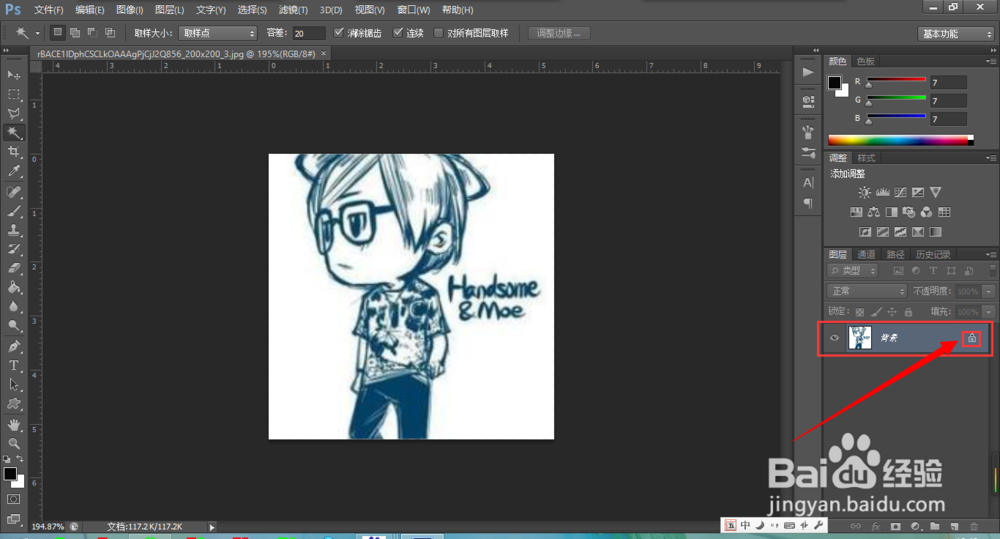Switch to the 历史记录 history tab
This screenshot has width=1000, height=539.
click(x=933, y=255)
